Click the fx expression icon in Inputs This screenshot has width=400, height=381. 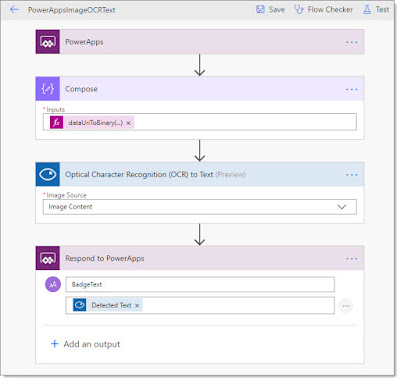point(56,123)
